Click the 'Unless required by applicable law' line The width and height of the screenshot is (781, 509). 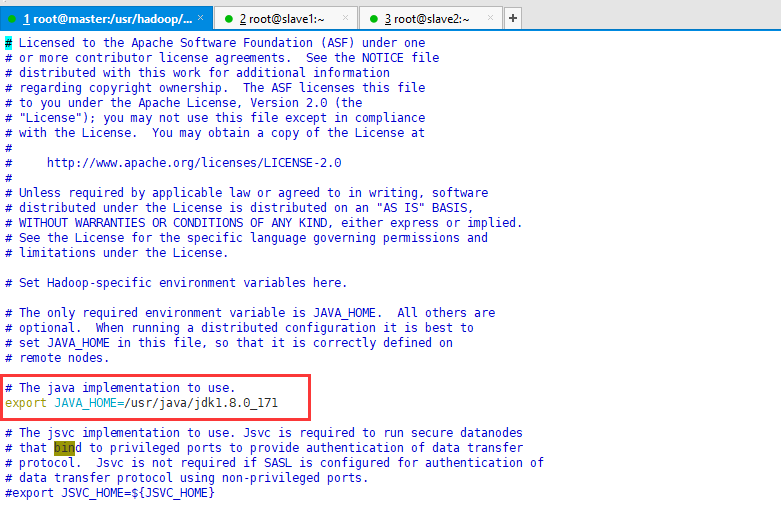[x=247, y=193]
